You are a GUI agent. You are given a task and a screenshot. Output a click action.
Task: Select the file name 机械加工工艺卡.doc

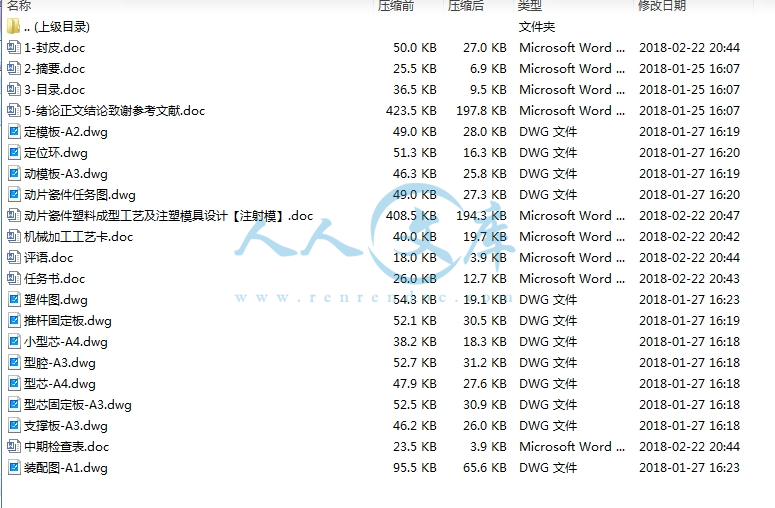(79, 237)
